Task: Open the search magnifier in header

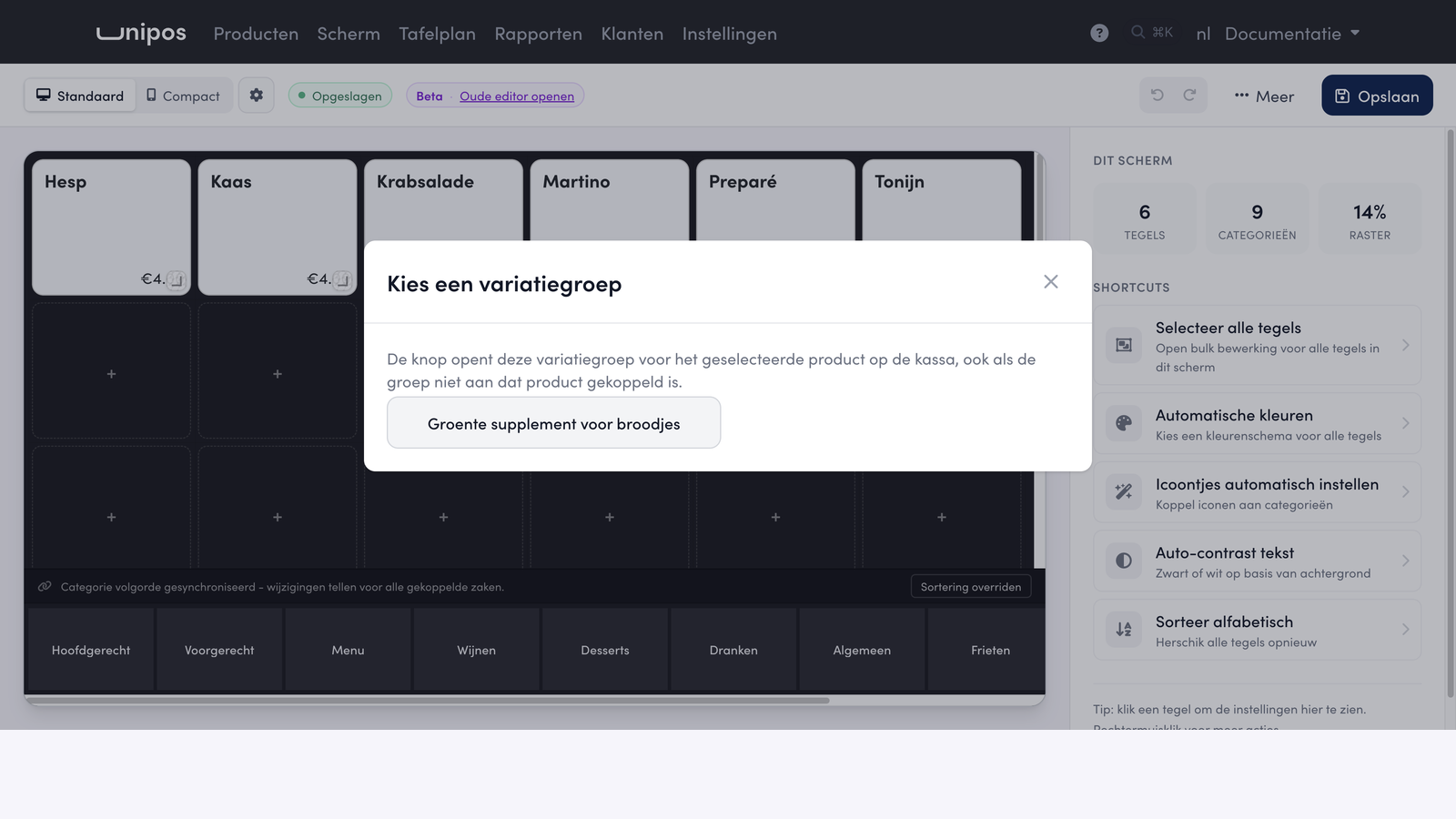Action: click(1138, 33)
